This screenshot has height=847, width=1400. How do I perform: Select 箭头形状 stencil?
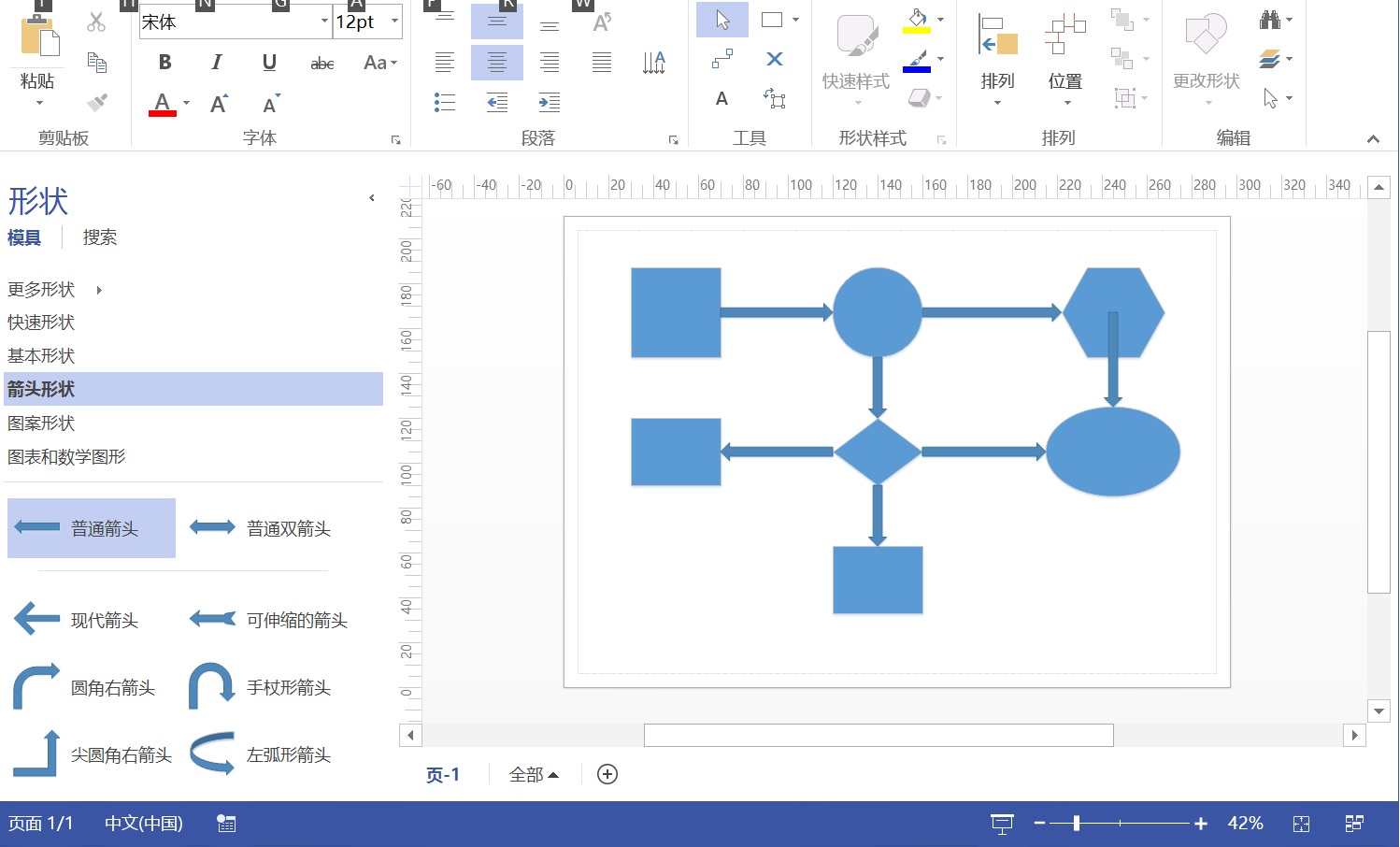coord(193,389)
